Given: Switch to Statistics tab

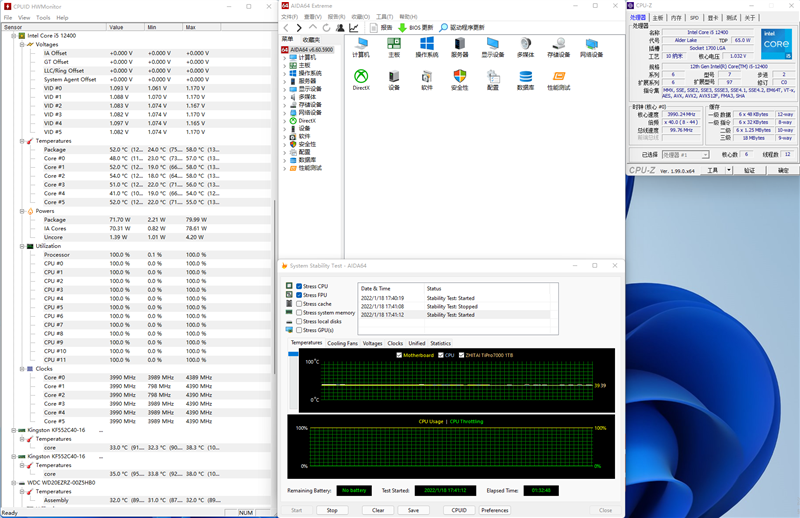Looking at the screenshot, I should tap(440, 343).
